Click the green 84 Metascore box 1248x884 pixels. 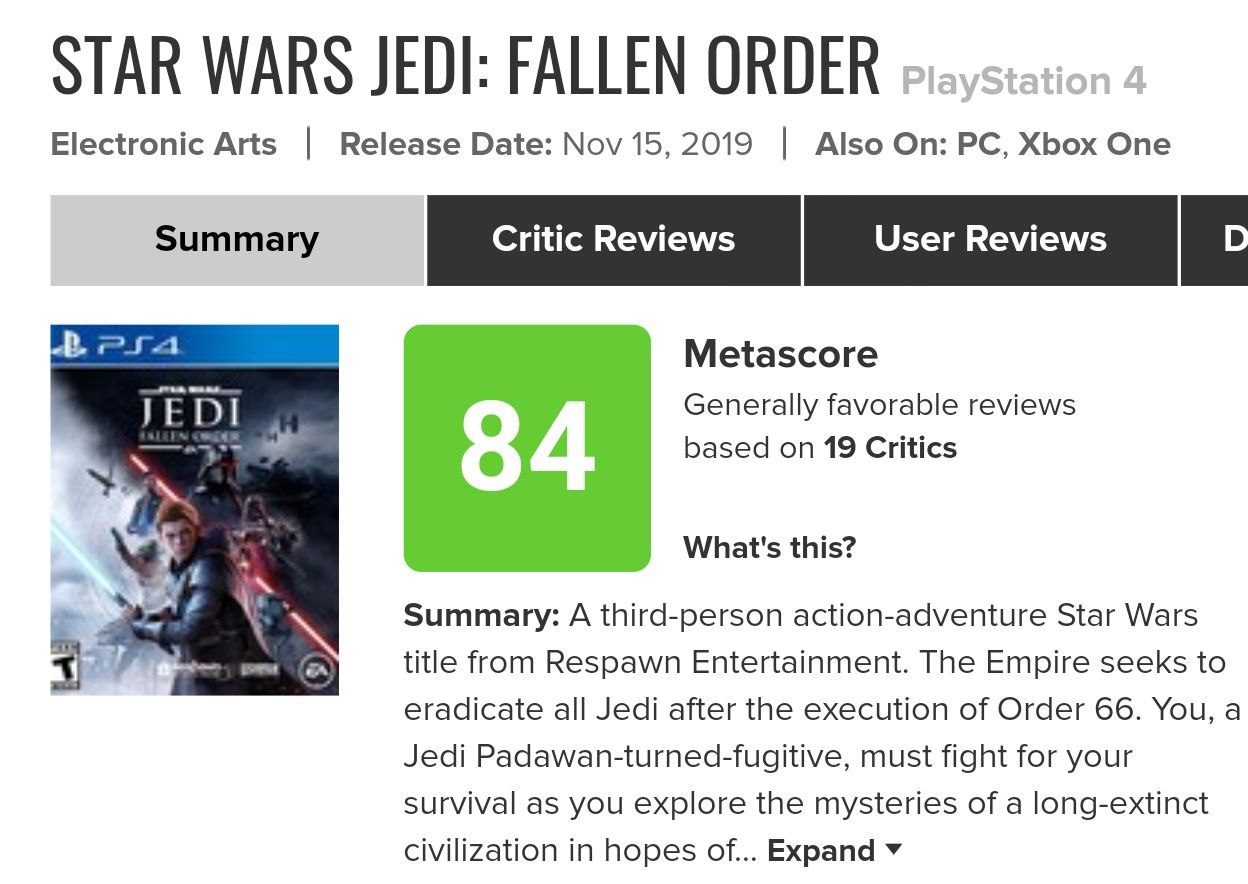coord(527,448)
